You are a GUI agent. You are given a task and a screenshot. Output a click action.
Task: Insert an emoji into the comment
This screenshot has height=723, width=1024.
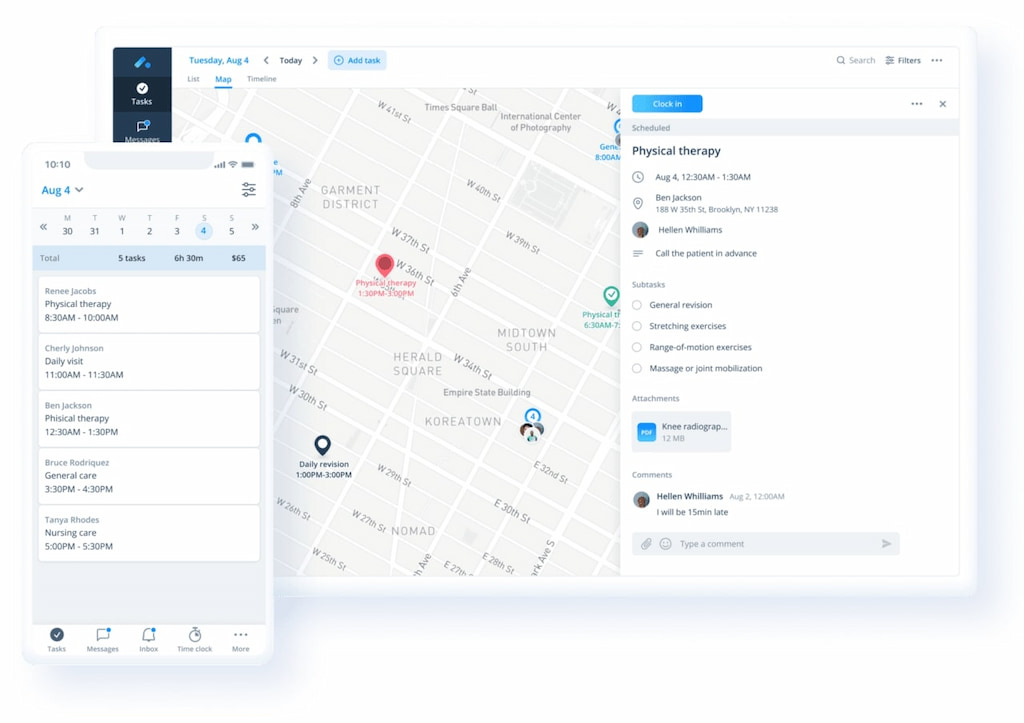pos(666,543)
